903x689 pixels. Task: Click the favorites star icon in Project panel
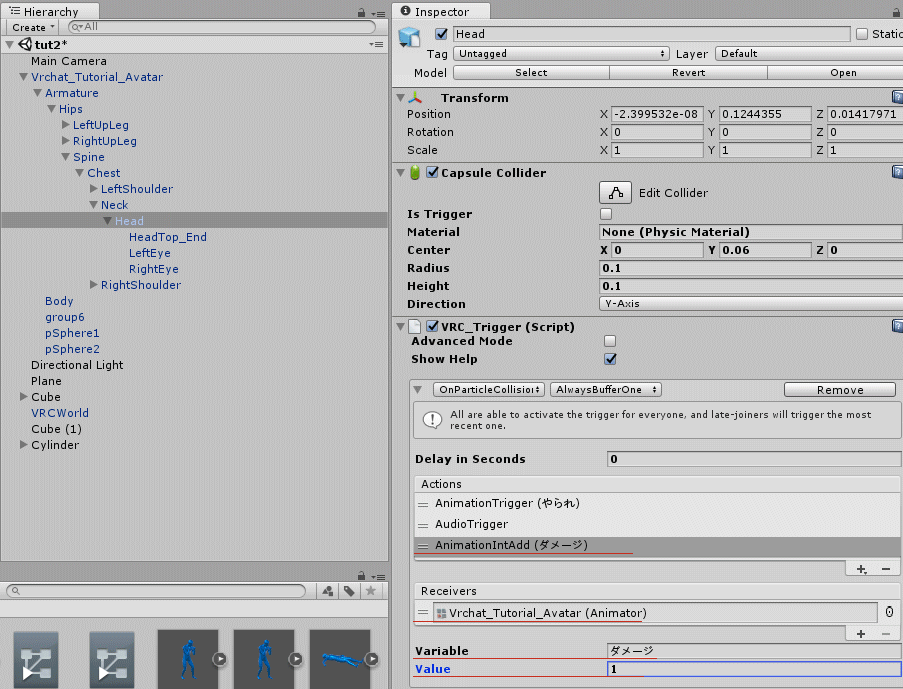(370, 591)
